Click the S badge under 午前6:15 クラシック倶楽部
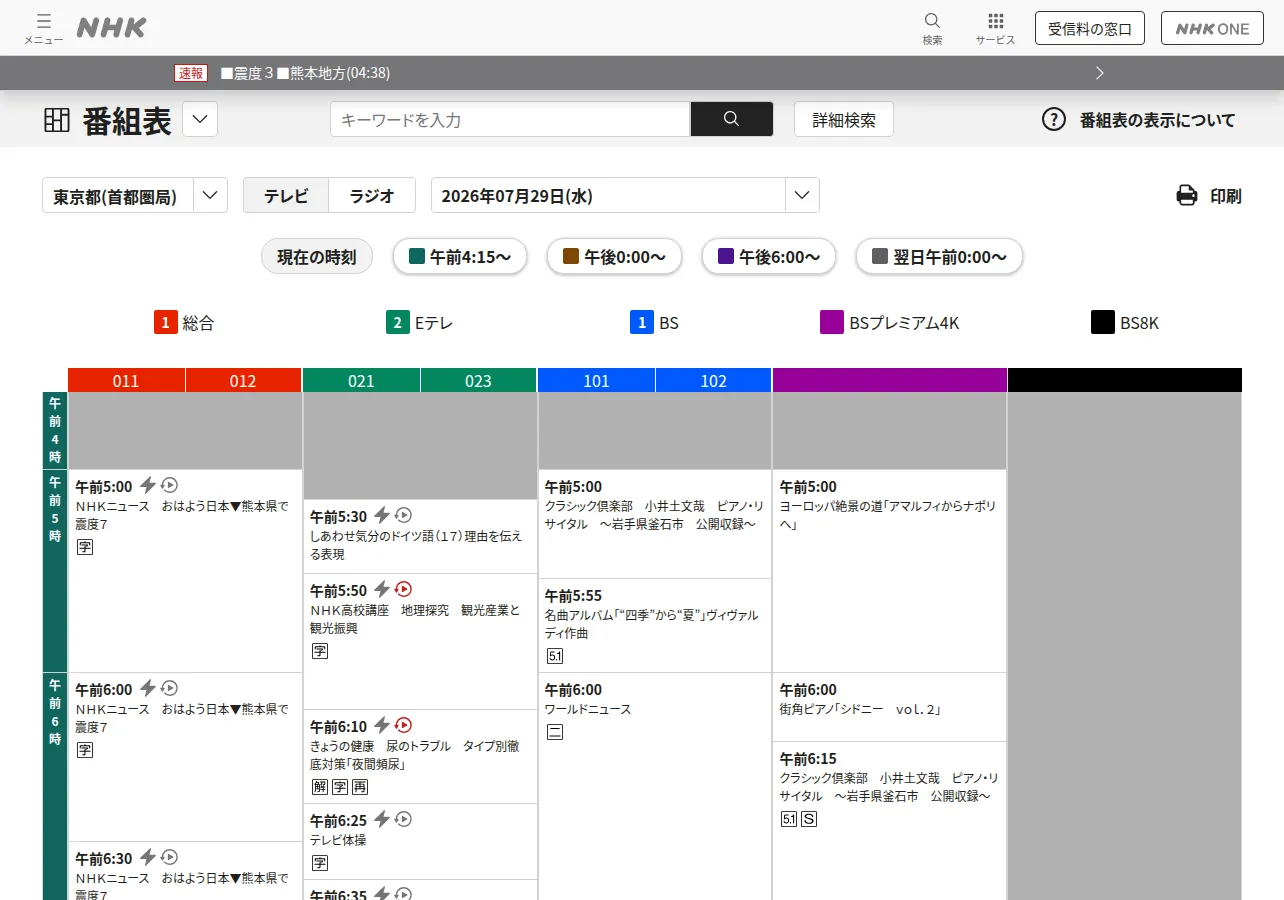 coord(809,819)
